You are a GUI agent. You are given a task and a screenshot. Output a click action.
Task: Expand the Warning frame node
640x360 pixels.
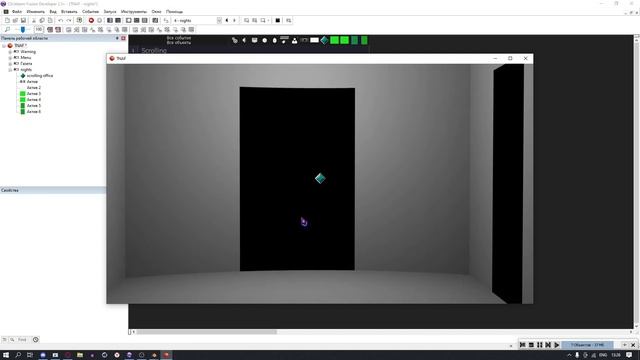(x=10, y=52)
